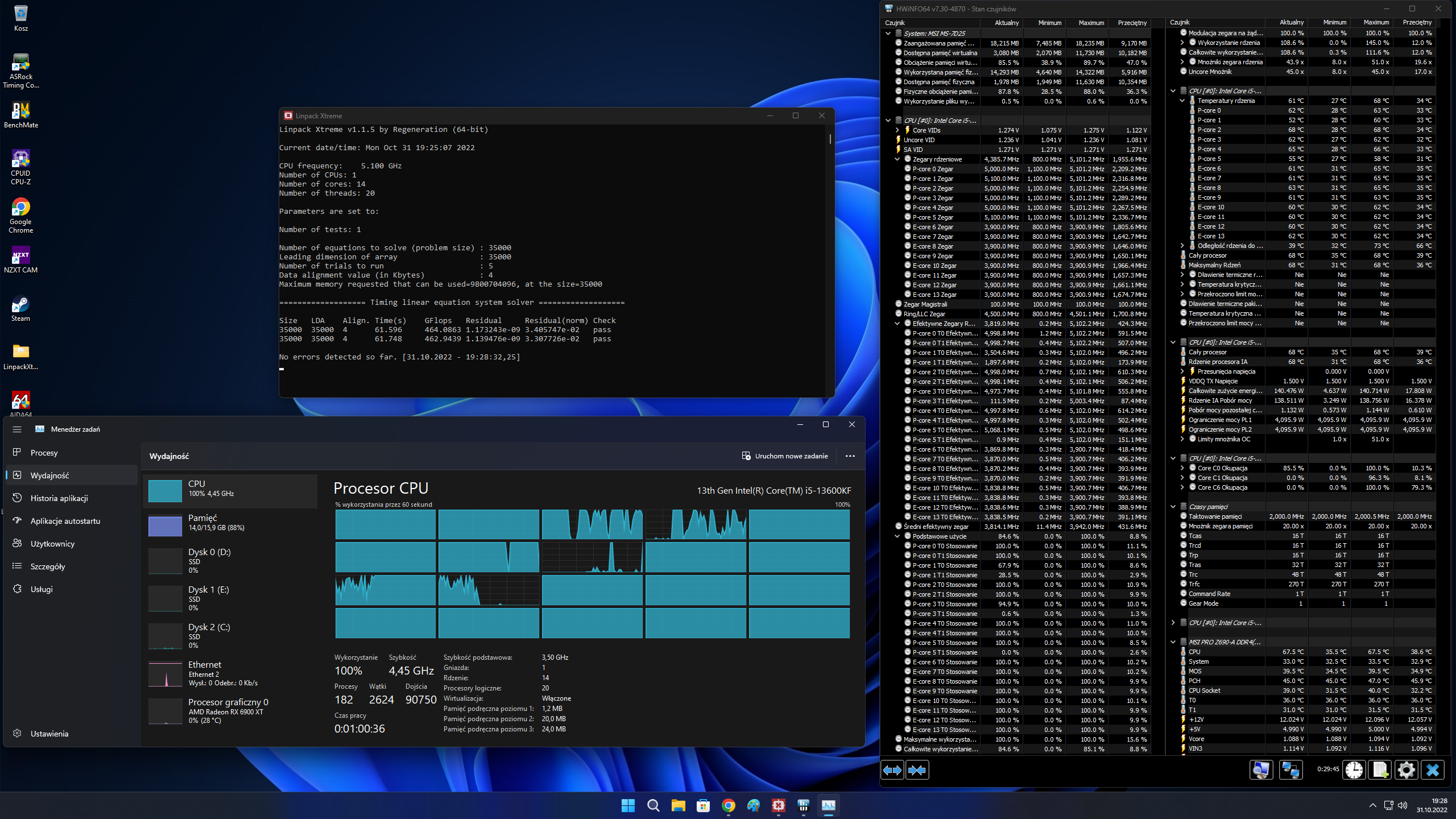Open Ustawienia in Task Manager

tap(72, 734)
